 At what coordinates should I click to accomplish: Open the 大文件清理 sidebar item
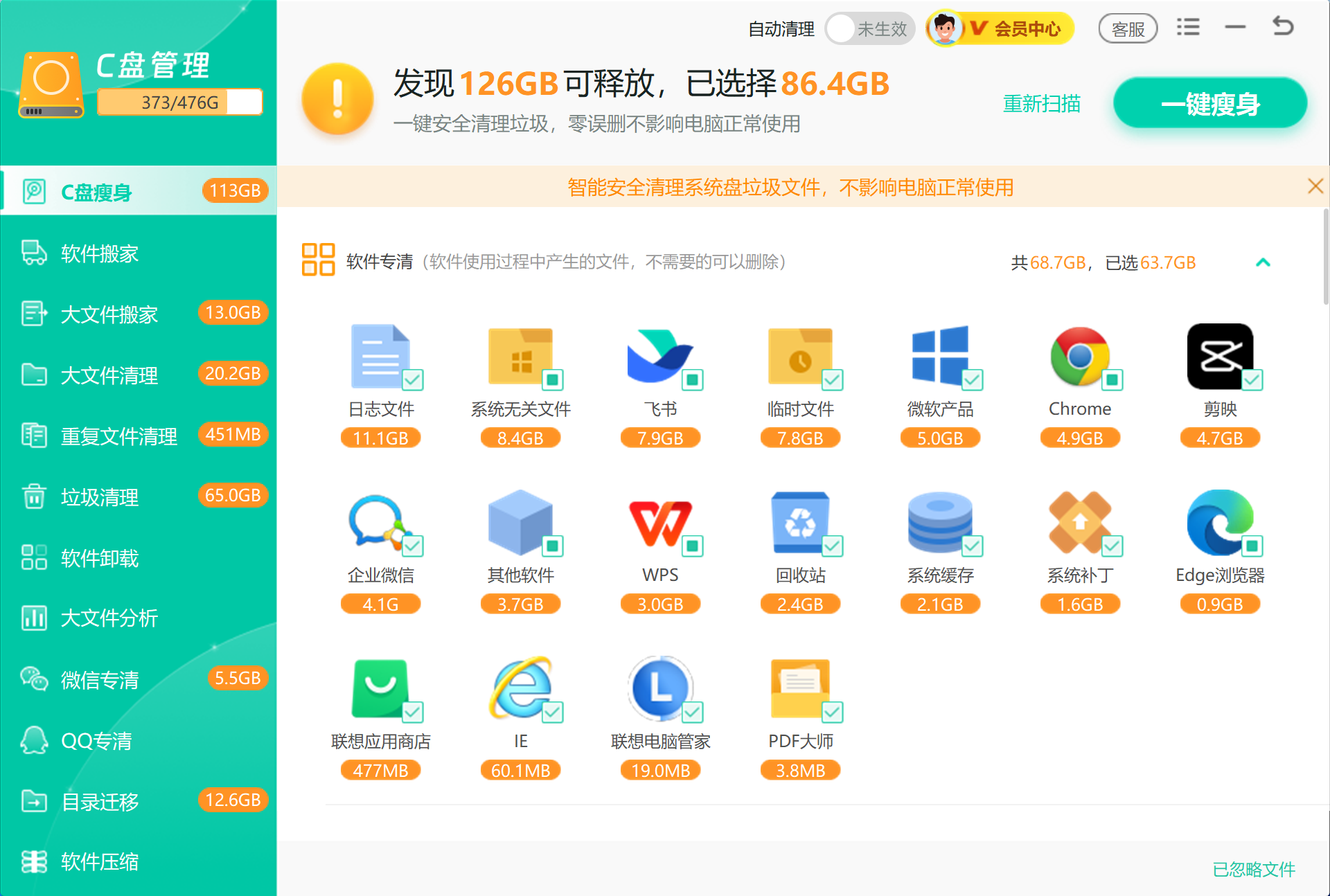[139, 375]
